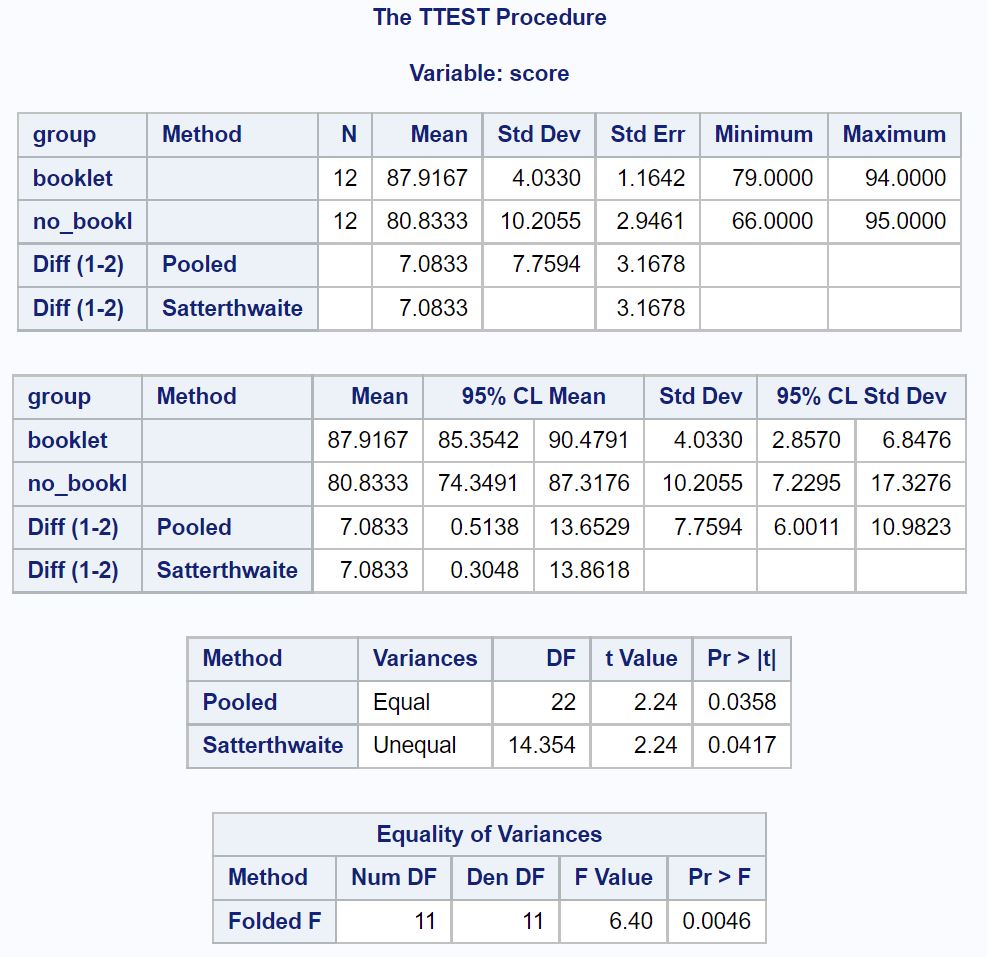Select the no_bookl maximum value 95.0000
The image size is (987, 957).
click(905, 221)
